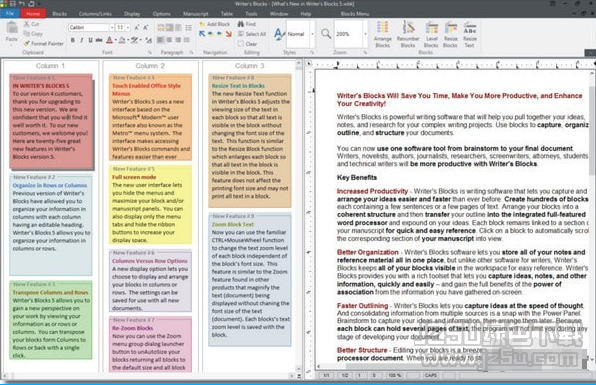Click the bulleted list icon in Paragraph group
This screenshot has width=596, height=385.
189,27
